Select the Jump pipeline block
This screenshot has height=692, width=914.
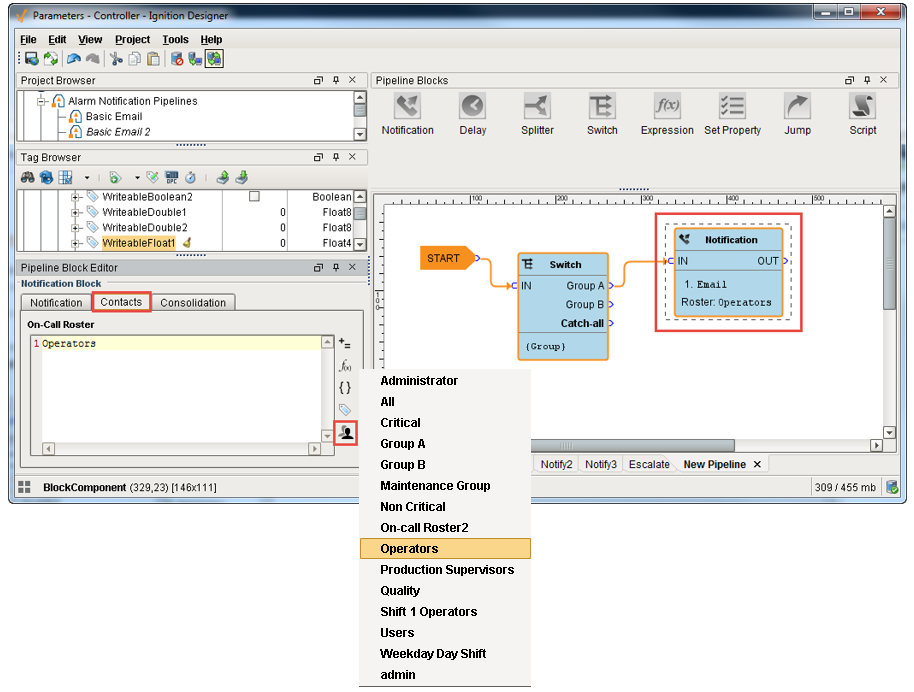click(797, 115)
